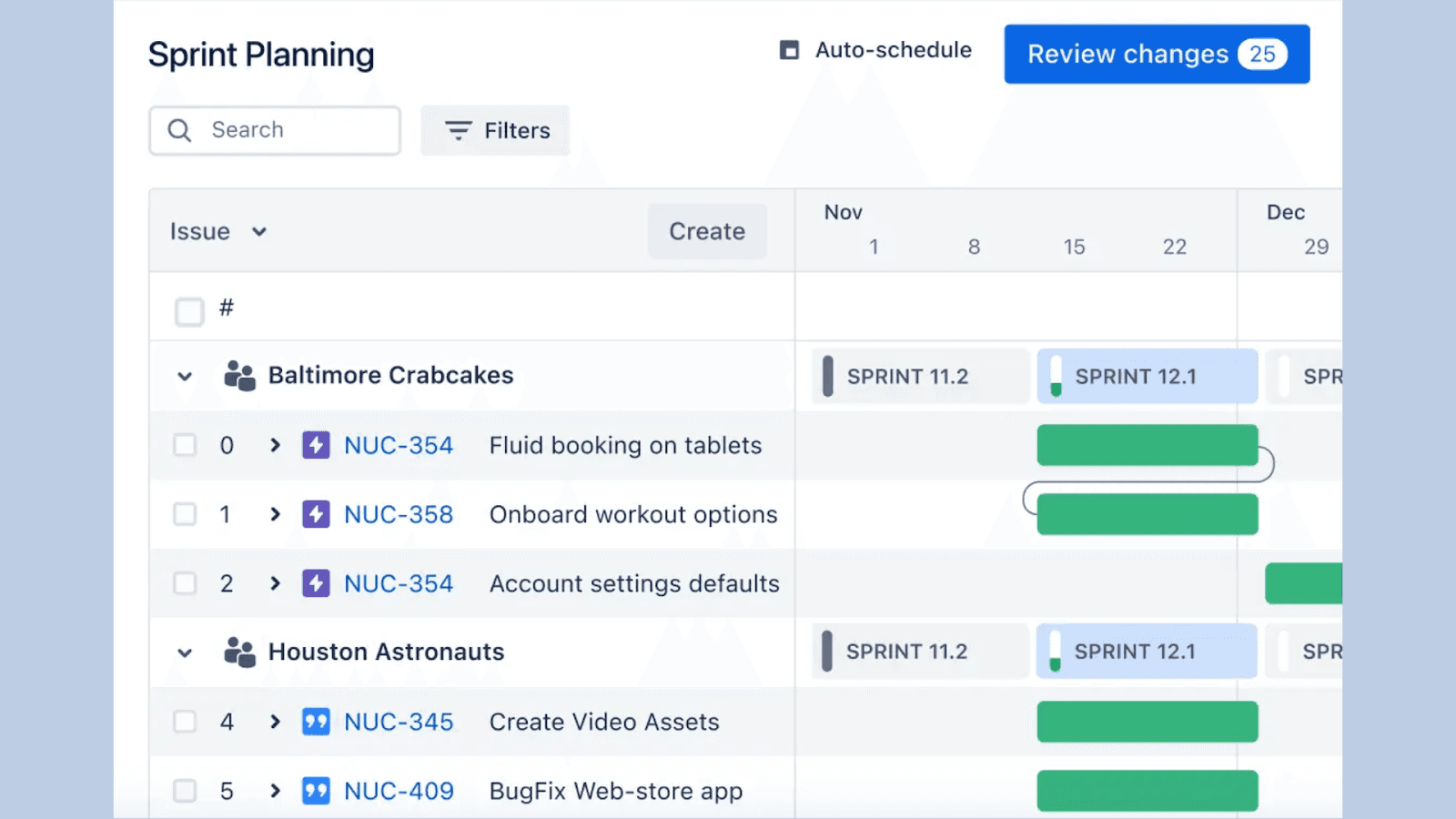
Task: Click the 25 changes count badge
Action: click(1262, 54)
